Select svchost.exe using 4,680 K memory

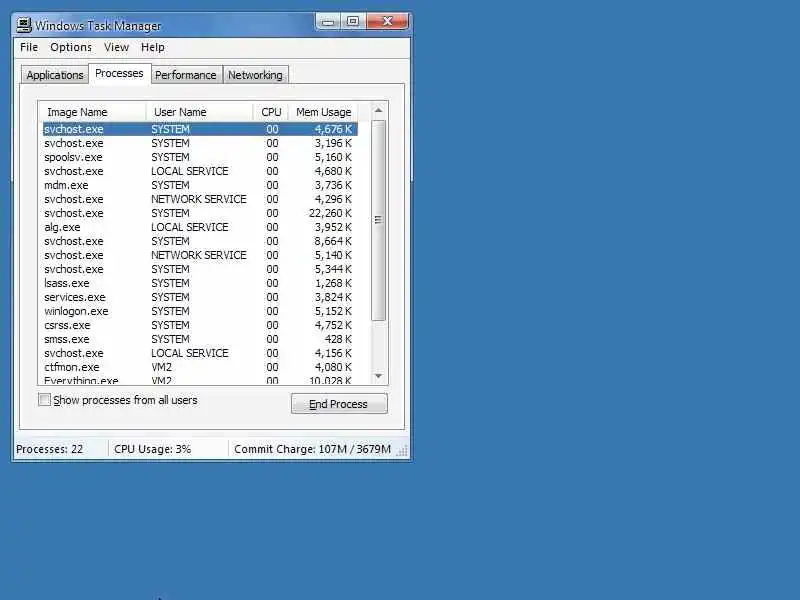[199, 171]
